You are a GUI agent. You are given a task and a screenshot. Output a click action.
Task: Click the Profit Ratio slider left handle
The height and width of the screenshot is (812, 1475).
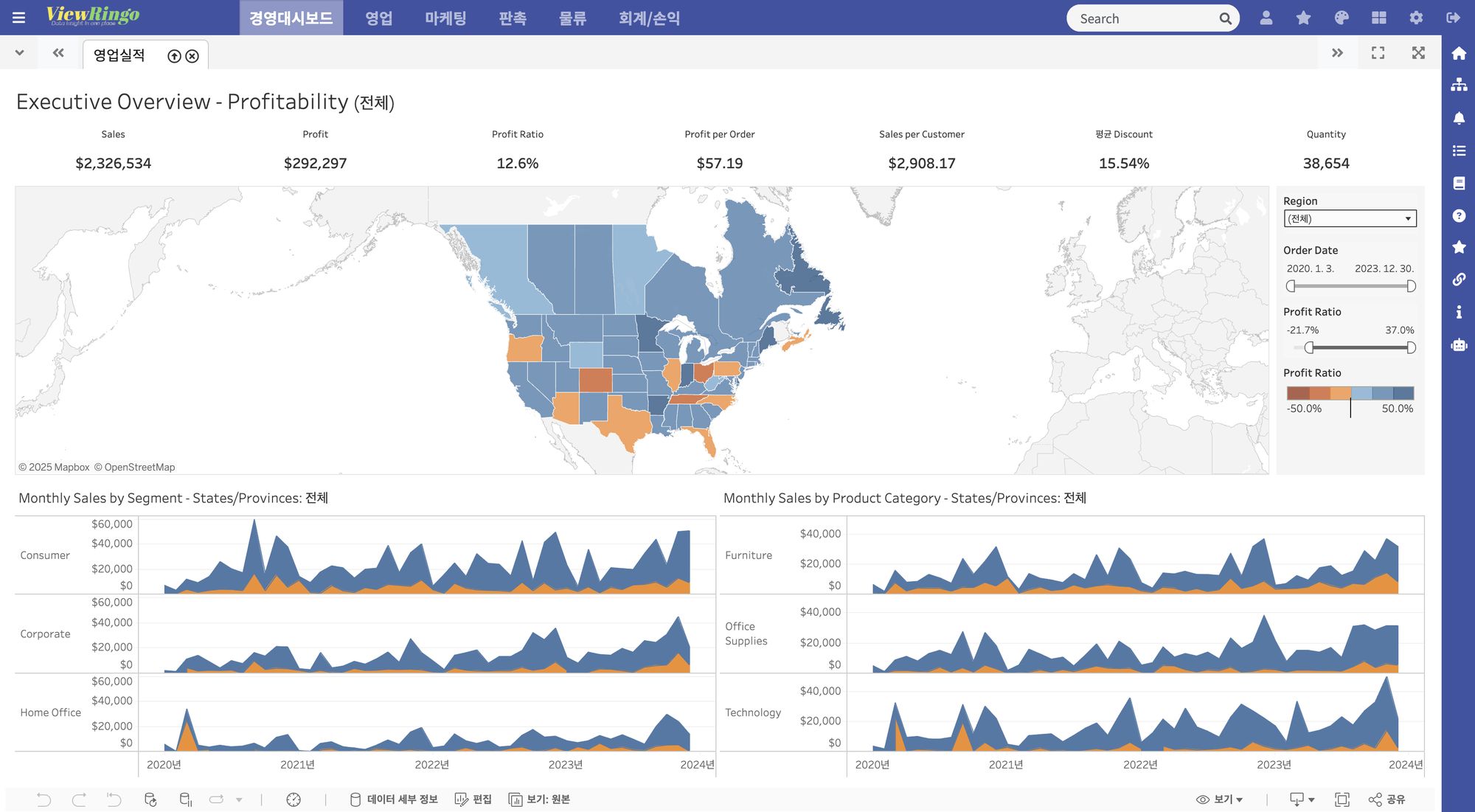pos(1309,347)
